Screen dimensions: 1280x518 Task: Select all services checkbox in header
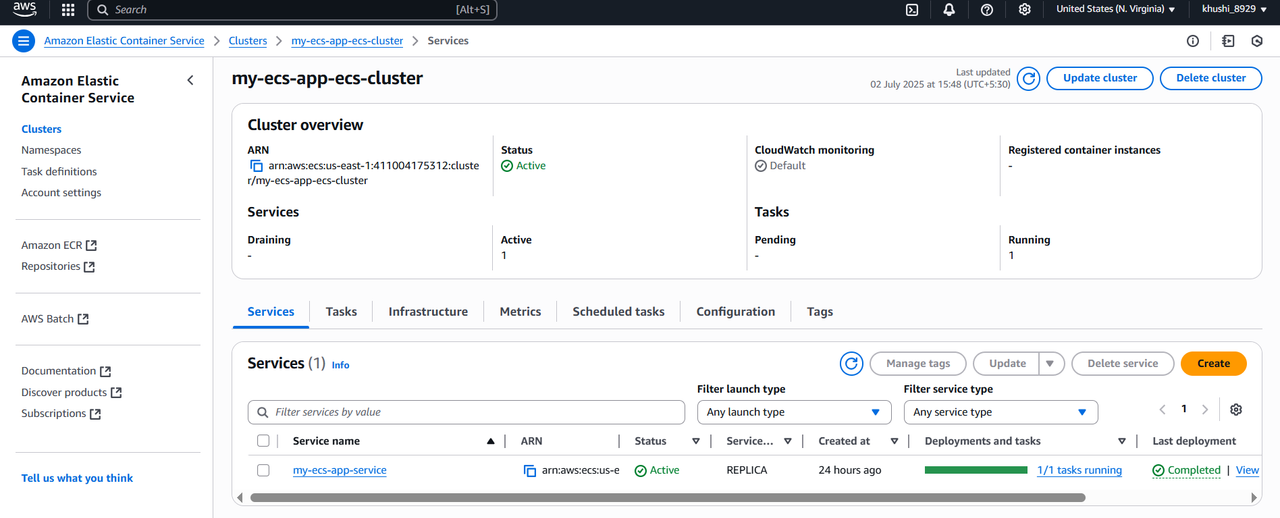(x=263, y=441)
